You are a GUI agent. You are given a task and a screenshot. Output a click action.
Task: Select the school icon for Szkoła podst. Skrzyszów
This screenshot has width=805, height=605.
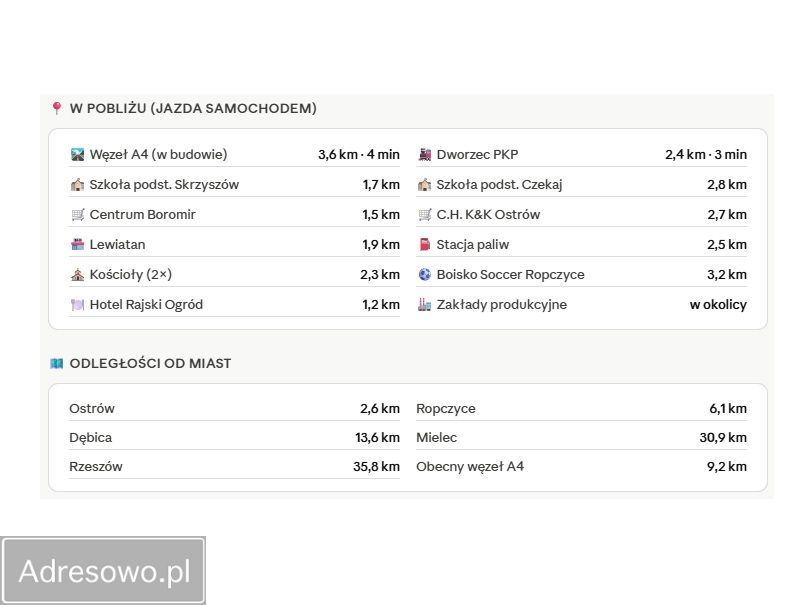(x=76, y=184)
